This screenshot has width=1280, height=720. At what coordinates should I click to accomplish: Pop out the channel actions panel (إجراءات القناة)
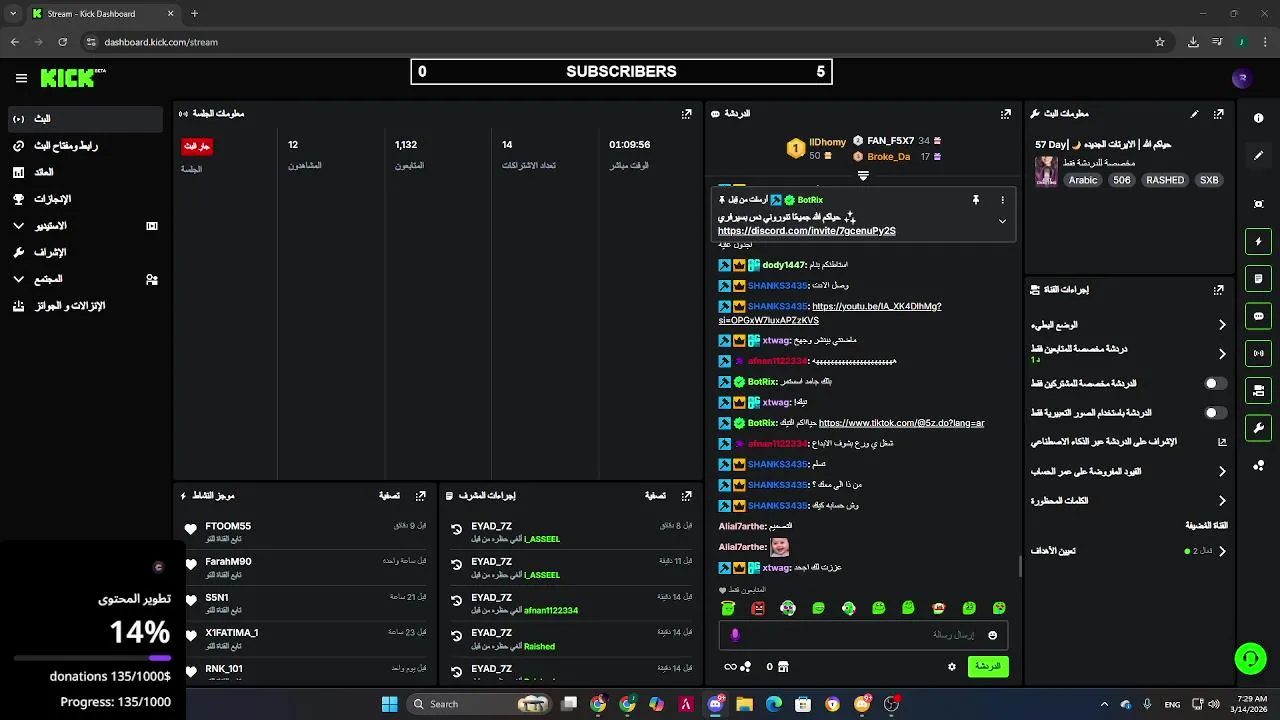pyautogui.click(x=1218, y=290)
